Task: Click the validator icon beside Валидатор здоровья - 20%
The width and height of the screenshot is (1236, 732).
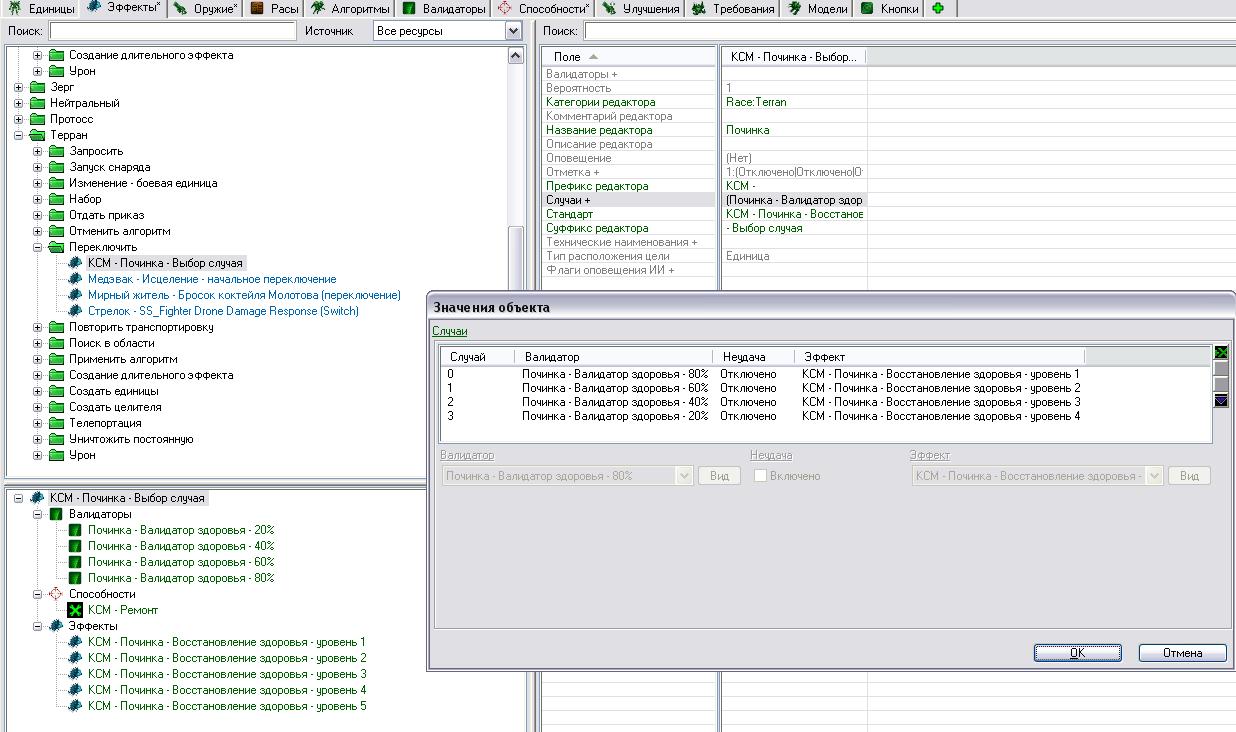Action: click(x=76, y=530)
